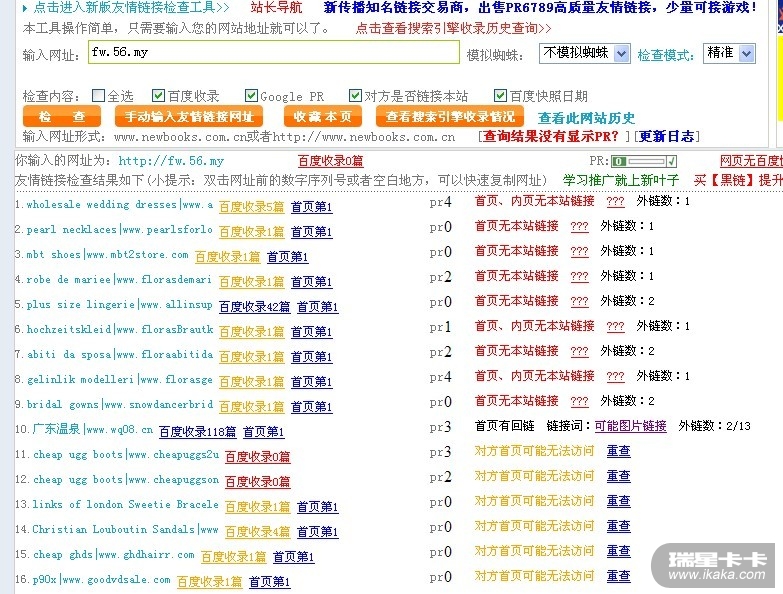The height and width of the screenshot is (594, 783).
Task: Click ??? link in bridal gowns row
Action: pyautogui.click(x=579, y=401)
